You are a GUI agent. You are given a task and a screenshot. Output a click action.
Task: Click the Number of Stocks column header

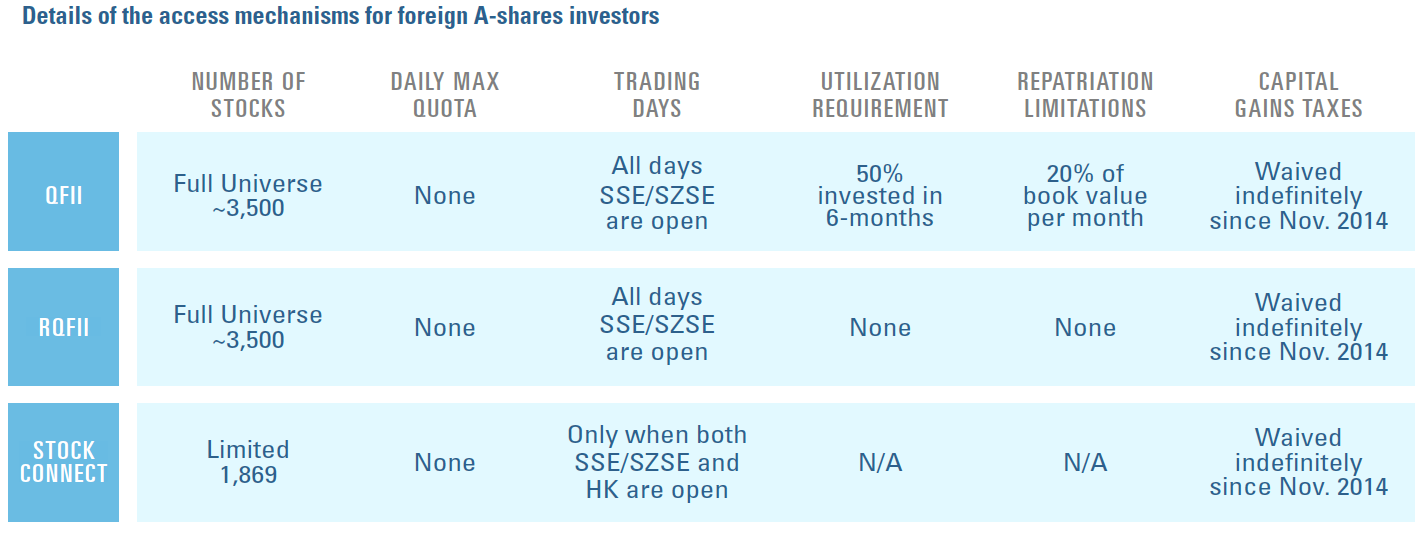(x=248, y=95)
